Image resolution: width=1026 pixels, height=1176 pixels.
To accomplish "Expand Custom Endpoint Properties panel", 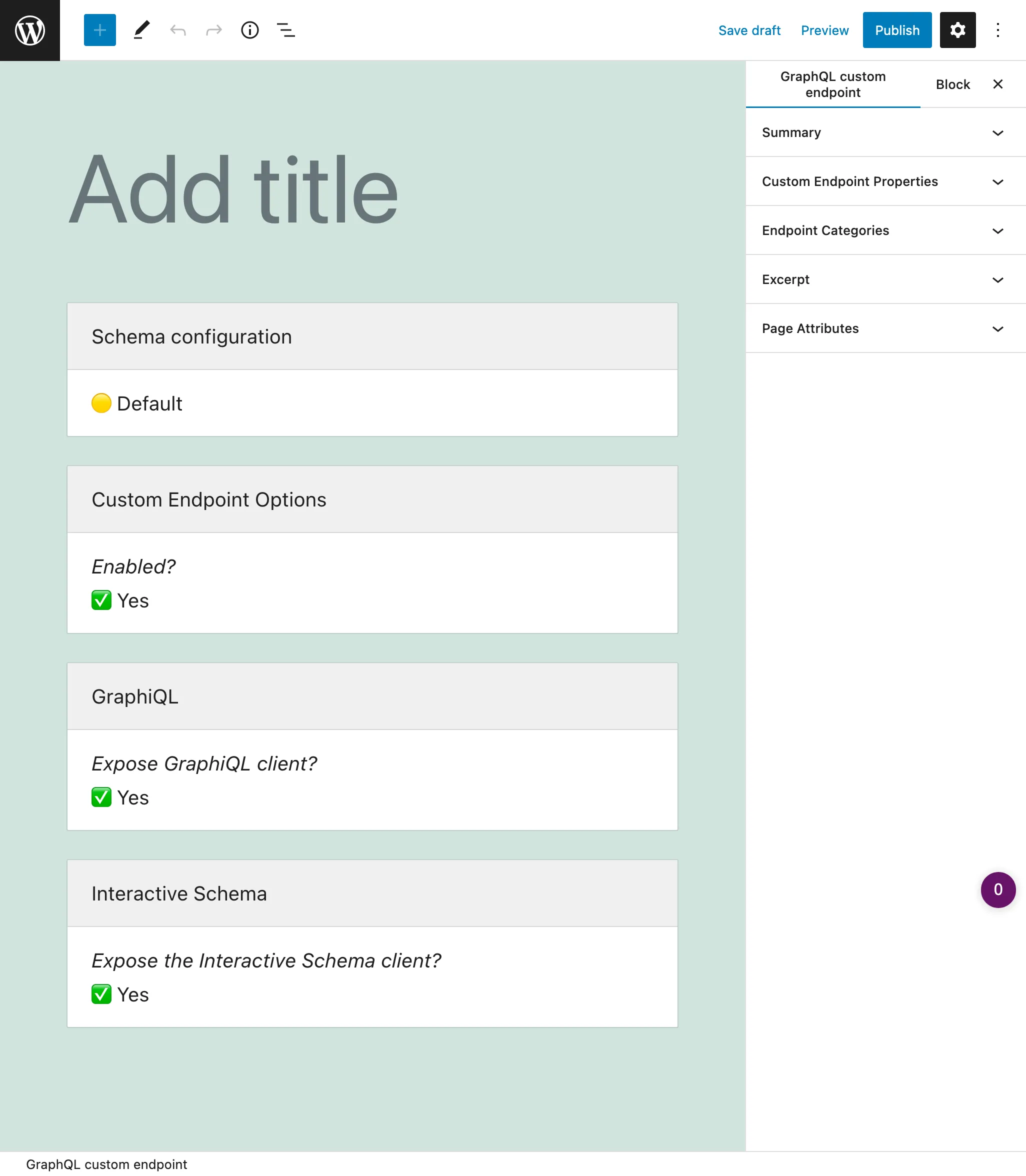I will (885, 181).
